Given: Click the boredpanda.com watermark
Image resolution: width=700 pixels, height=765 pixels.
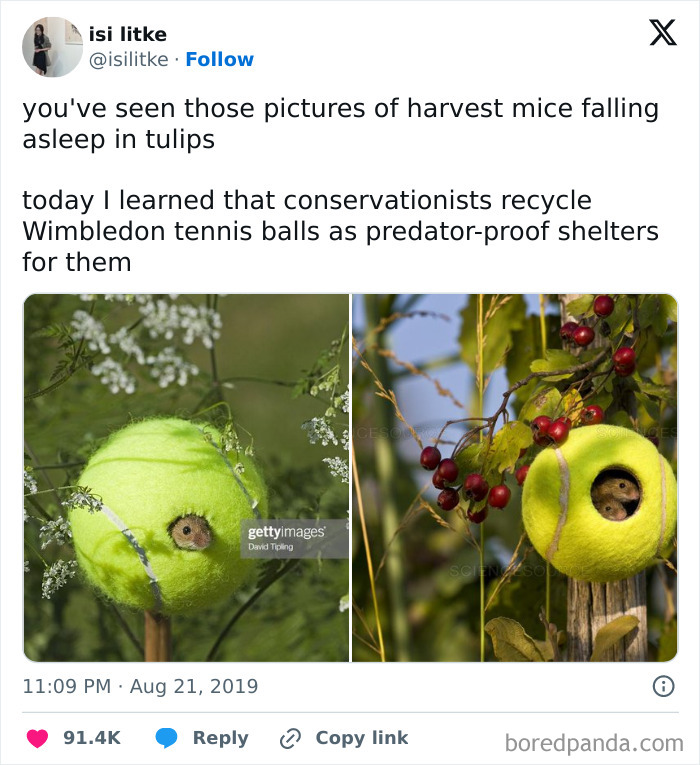Looking at the screenshot, I should 594,744.
